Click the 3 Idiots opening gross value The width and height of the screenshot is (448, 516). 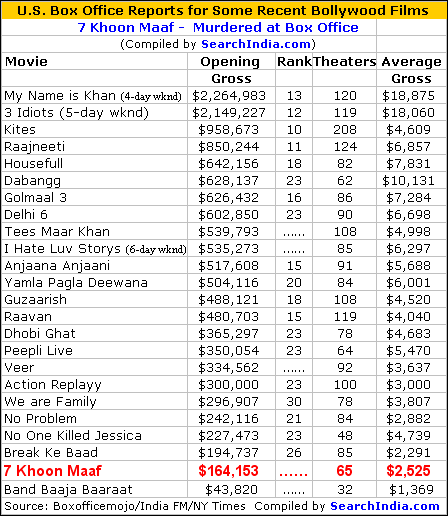pyautogui.click(x=229, y=113)
